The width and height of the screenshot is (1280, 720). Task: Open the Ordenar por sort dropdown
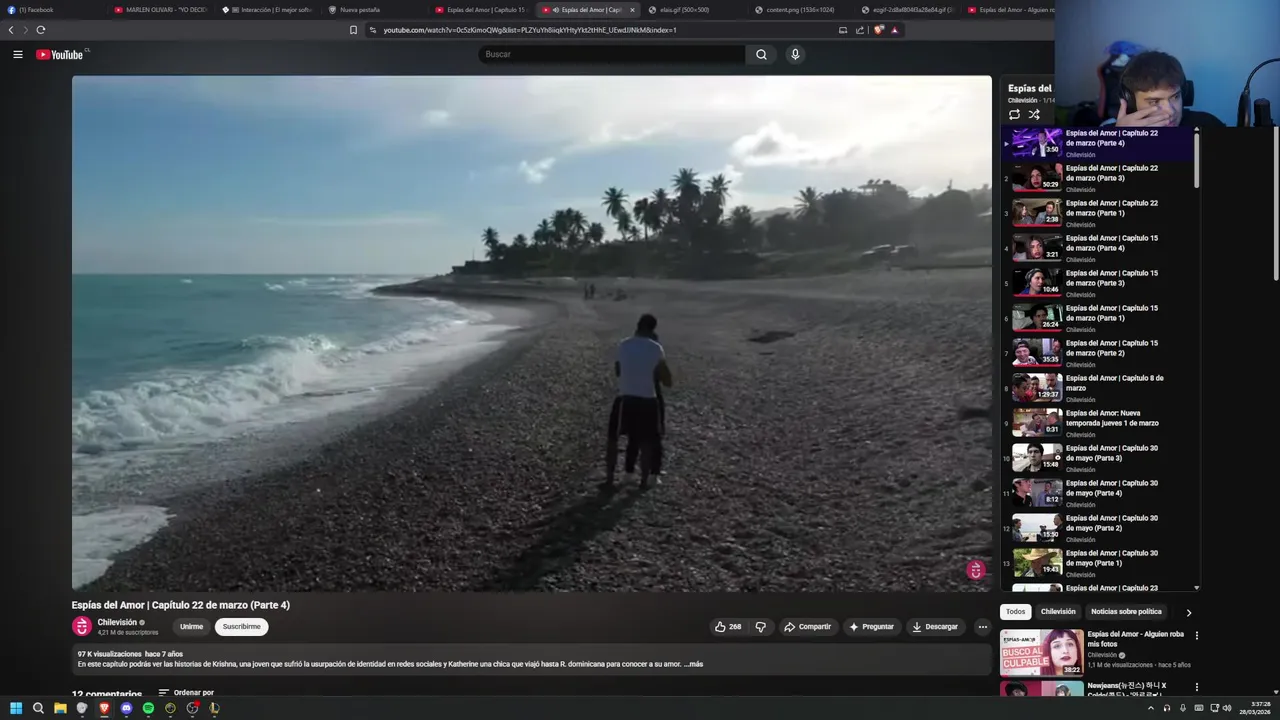pos(186,692)
